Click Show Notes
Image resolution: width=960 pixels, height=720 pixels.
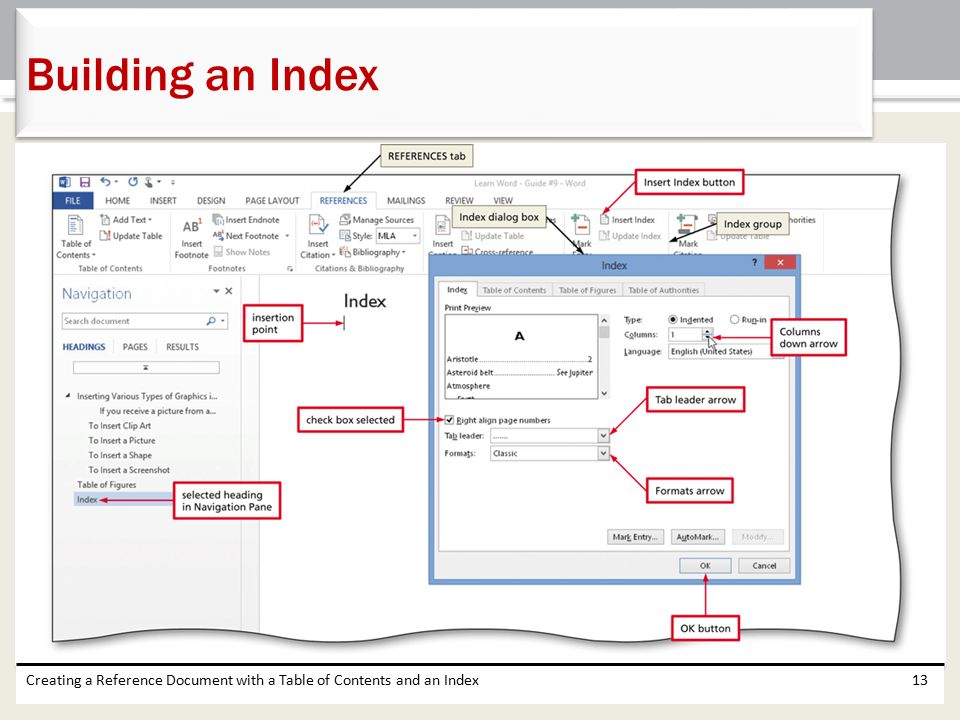click(x=242, y=252)
